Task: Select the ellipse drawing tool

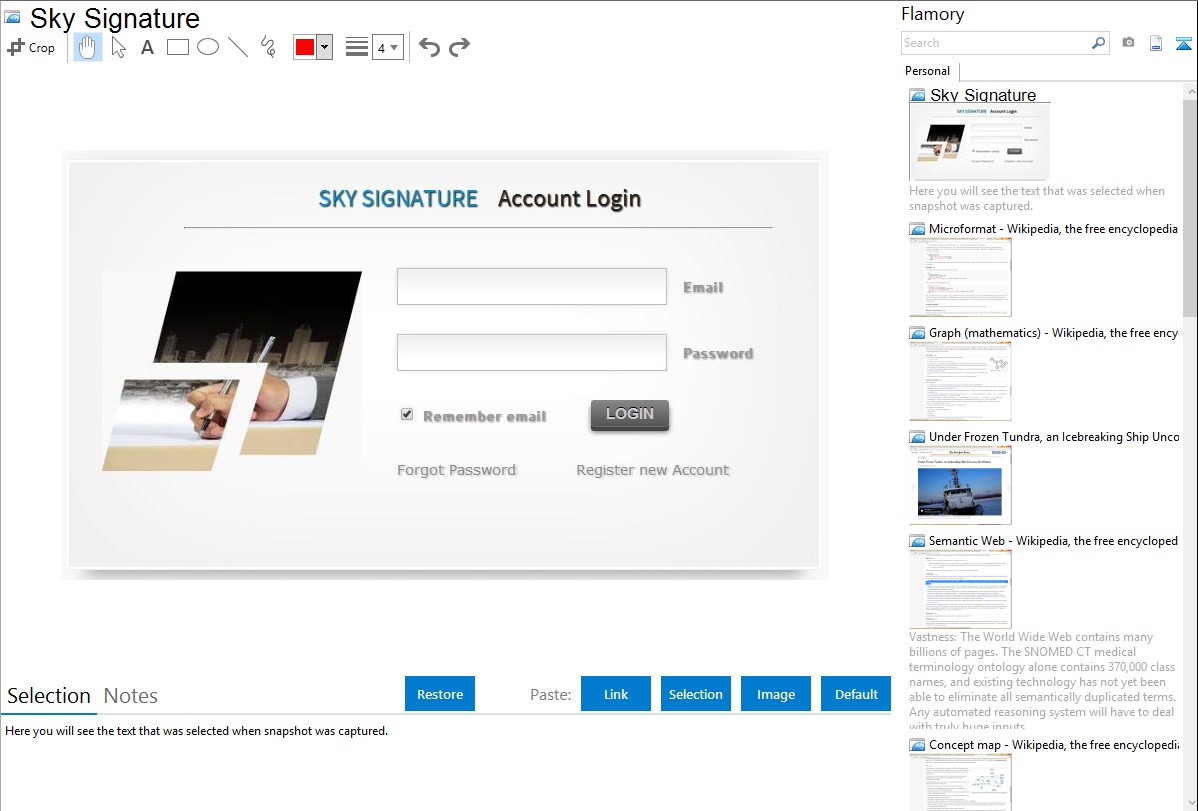Action: click(x=208, y=47)
